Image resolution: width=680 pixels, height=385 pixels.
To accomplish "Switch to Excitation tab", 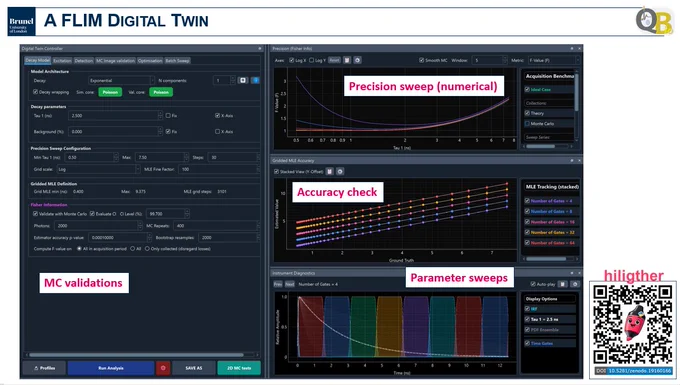I will [x=62, y=60].
